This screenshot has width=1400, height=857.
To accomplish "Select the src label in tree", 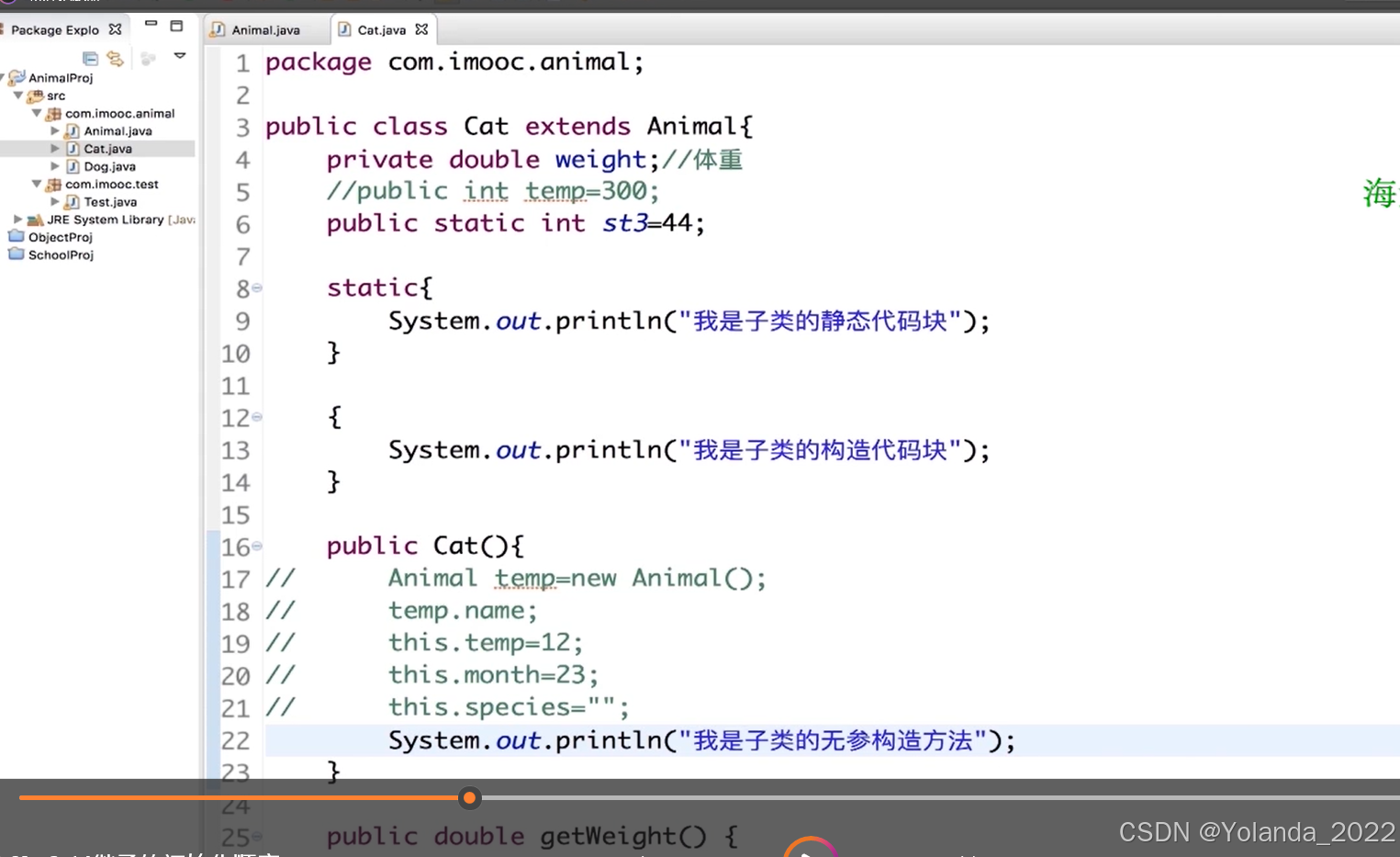I will point(56,96).
